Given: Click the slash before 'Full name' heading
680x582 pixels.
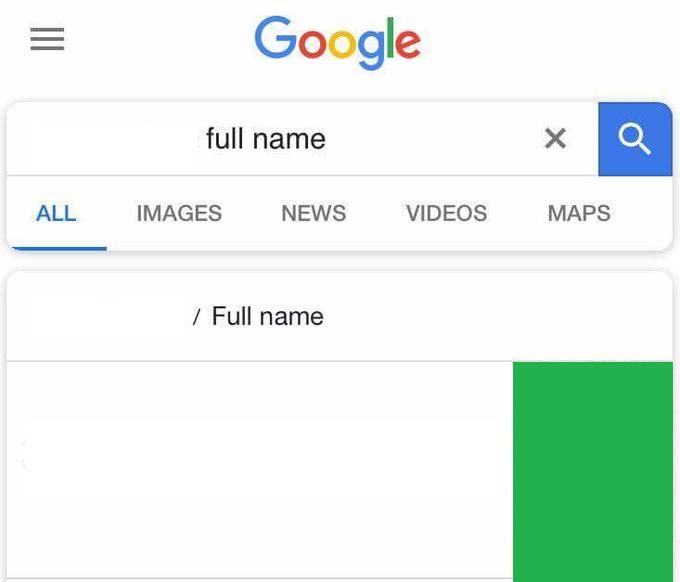Looking at the screenshot, I should 196,317.
